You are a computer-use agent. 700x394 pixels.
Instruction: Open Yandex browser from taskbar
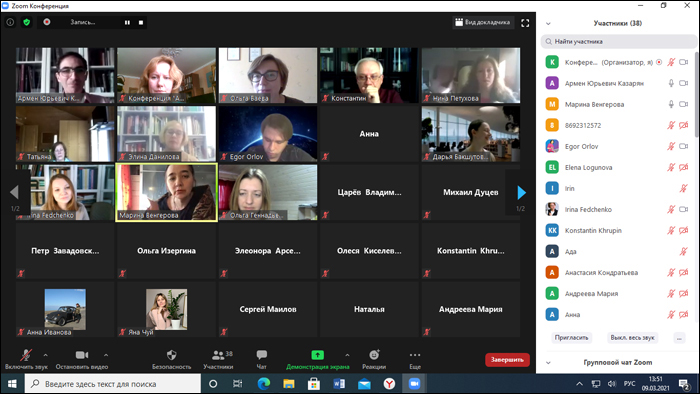point(389,384)
